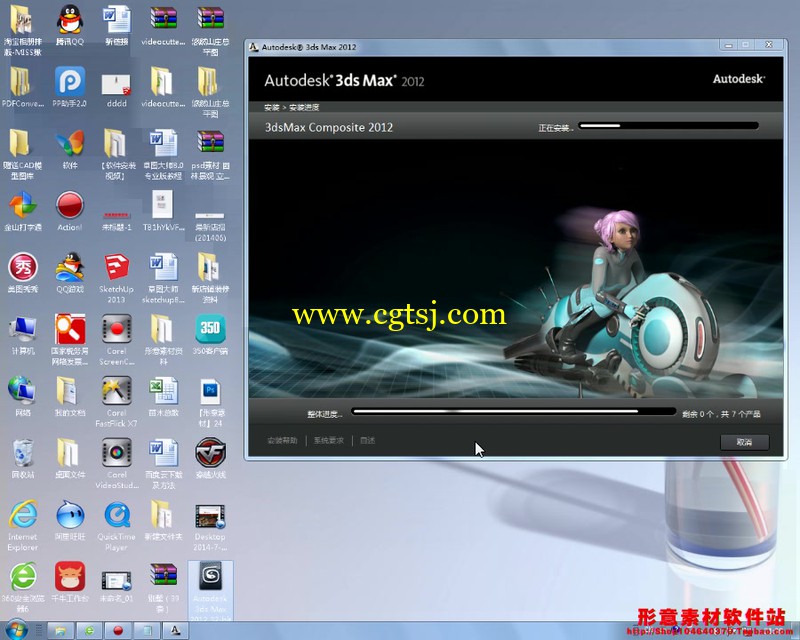This screenshot has width=800, height=640.
Task: Launch Corel ScreenCap desktop icon
Action: point(116,339)
